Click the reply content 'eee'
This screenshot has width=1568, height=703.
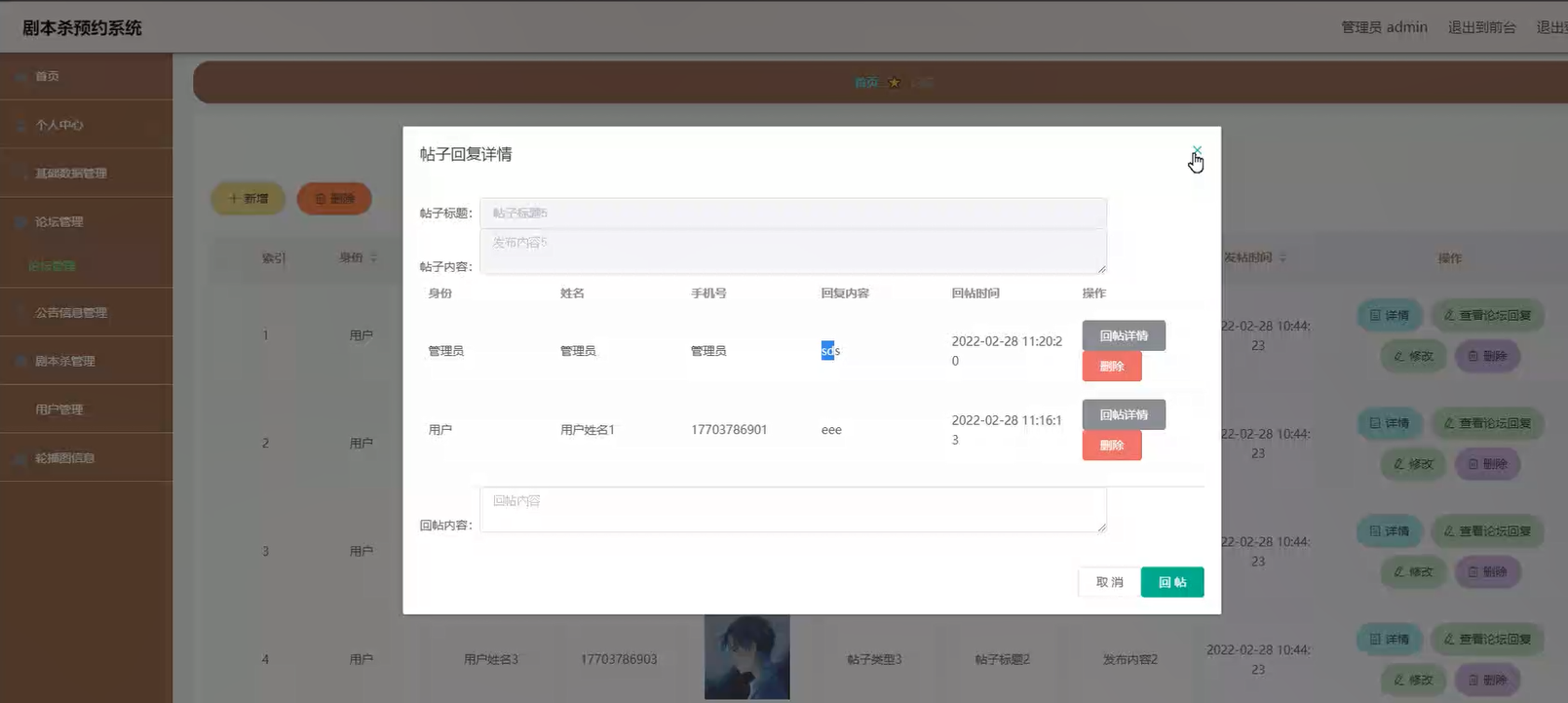coord(831,430)
